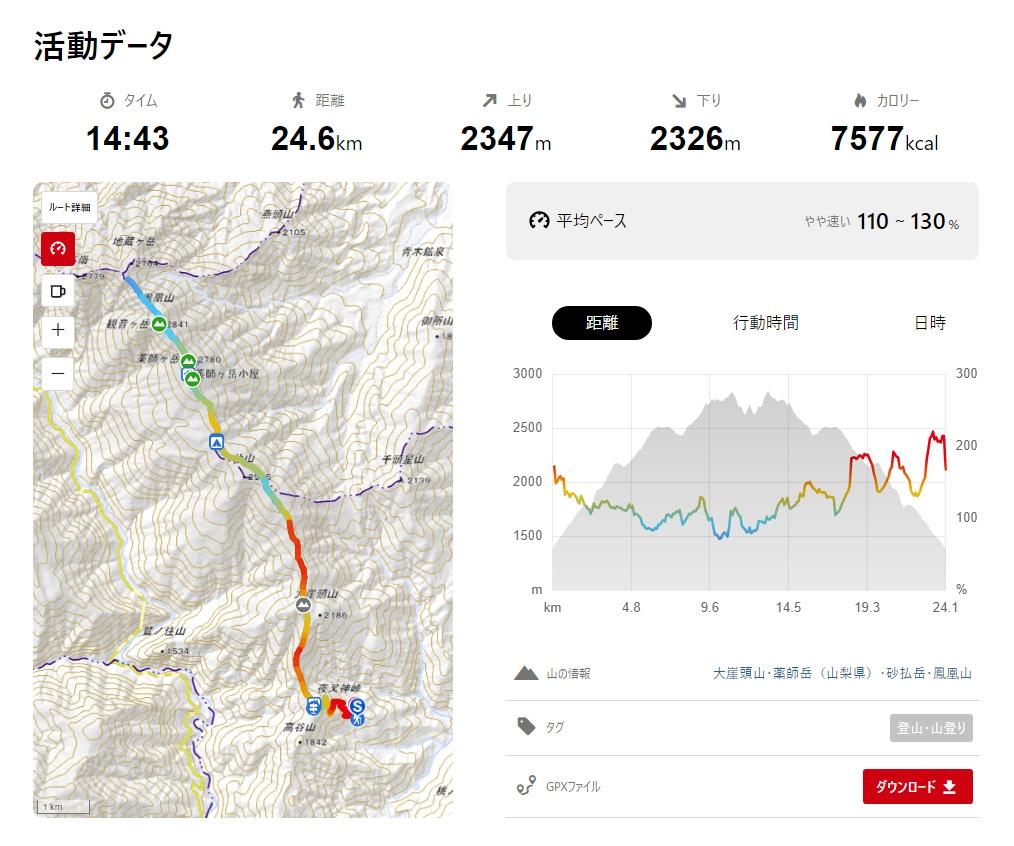
Task: Open ルート詳細 route details button
Action: pyautogui.click(x=69, y=208)
